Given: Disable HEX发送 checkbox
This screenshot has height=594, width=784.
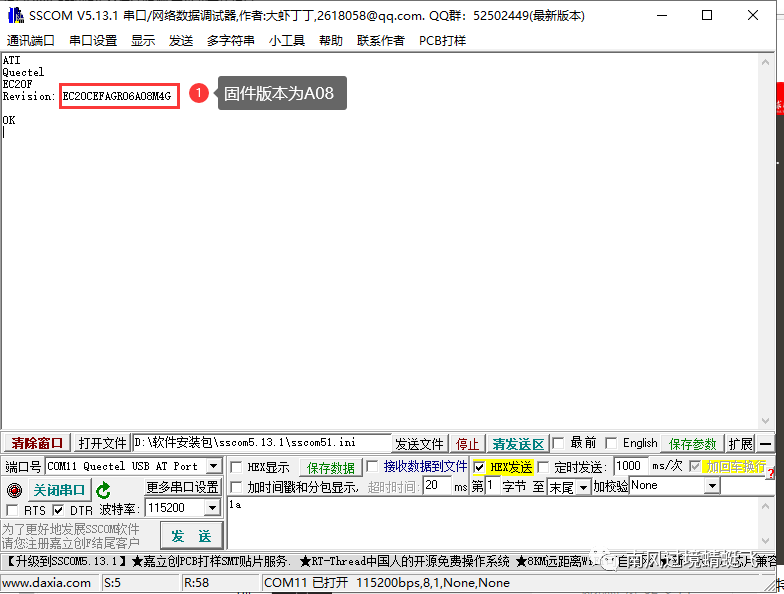Looking at the screenshot, I should (478, 468).
